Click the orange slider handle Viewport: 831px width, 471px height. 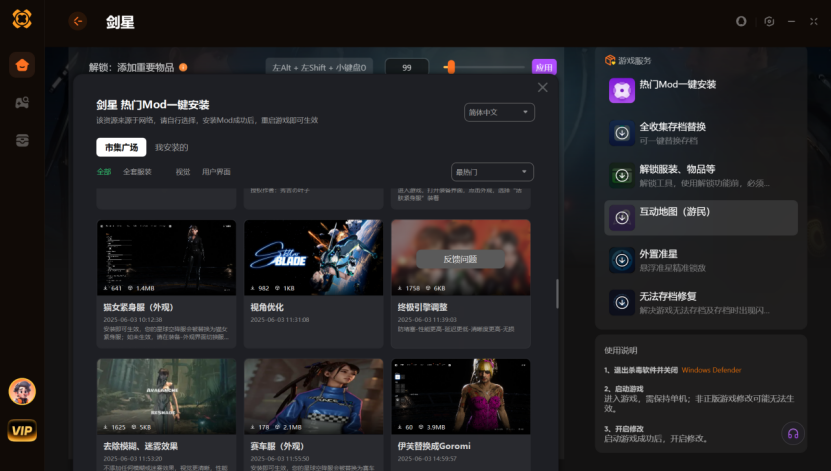click(450, 67)
